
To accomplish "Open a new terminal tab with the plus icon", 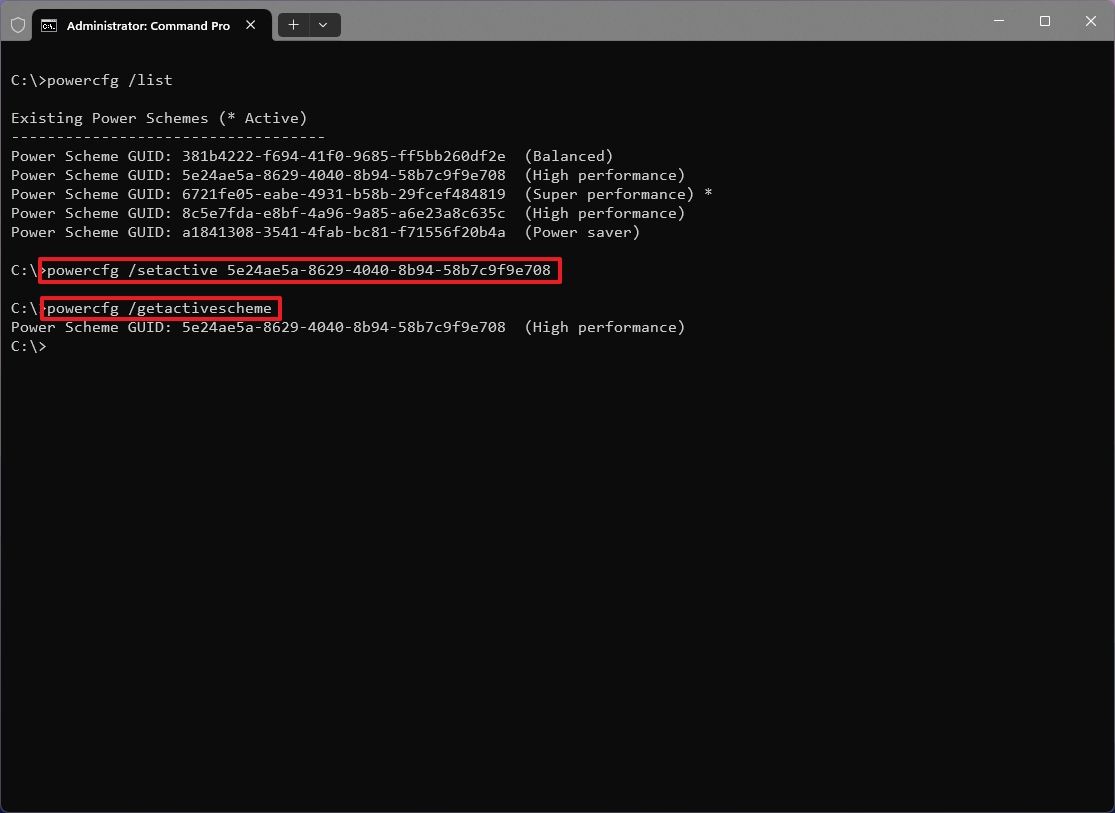I will [293, 24].
